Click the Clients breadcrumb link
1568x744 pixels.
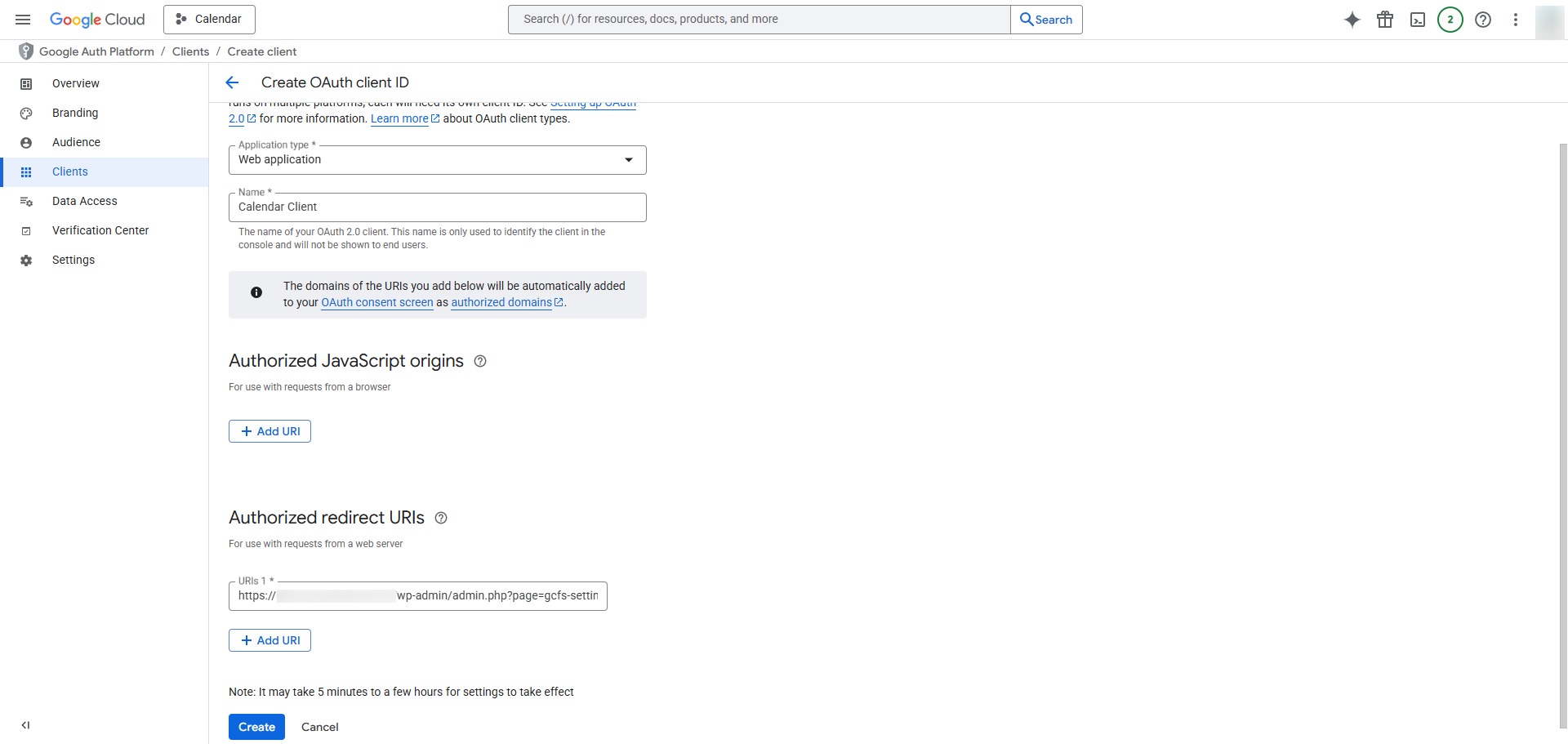tap(190, 51)
